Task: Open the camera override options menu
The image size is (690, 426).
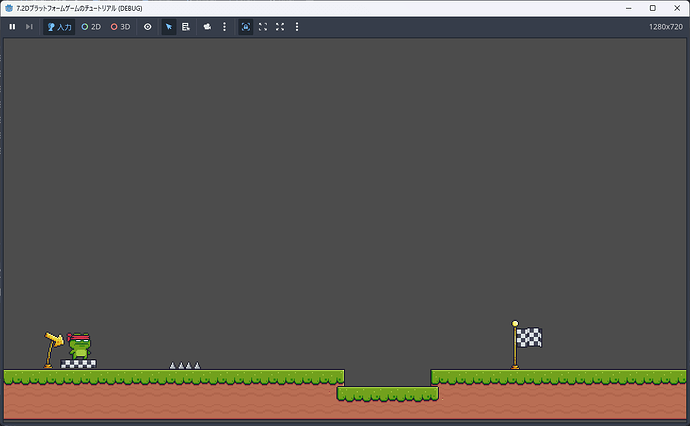Action: (x=224, y=27)
